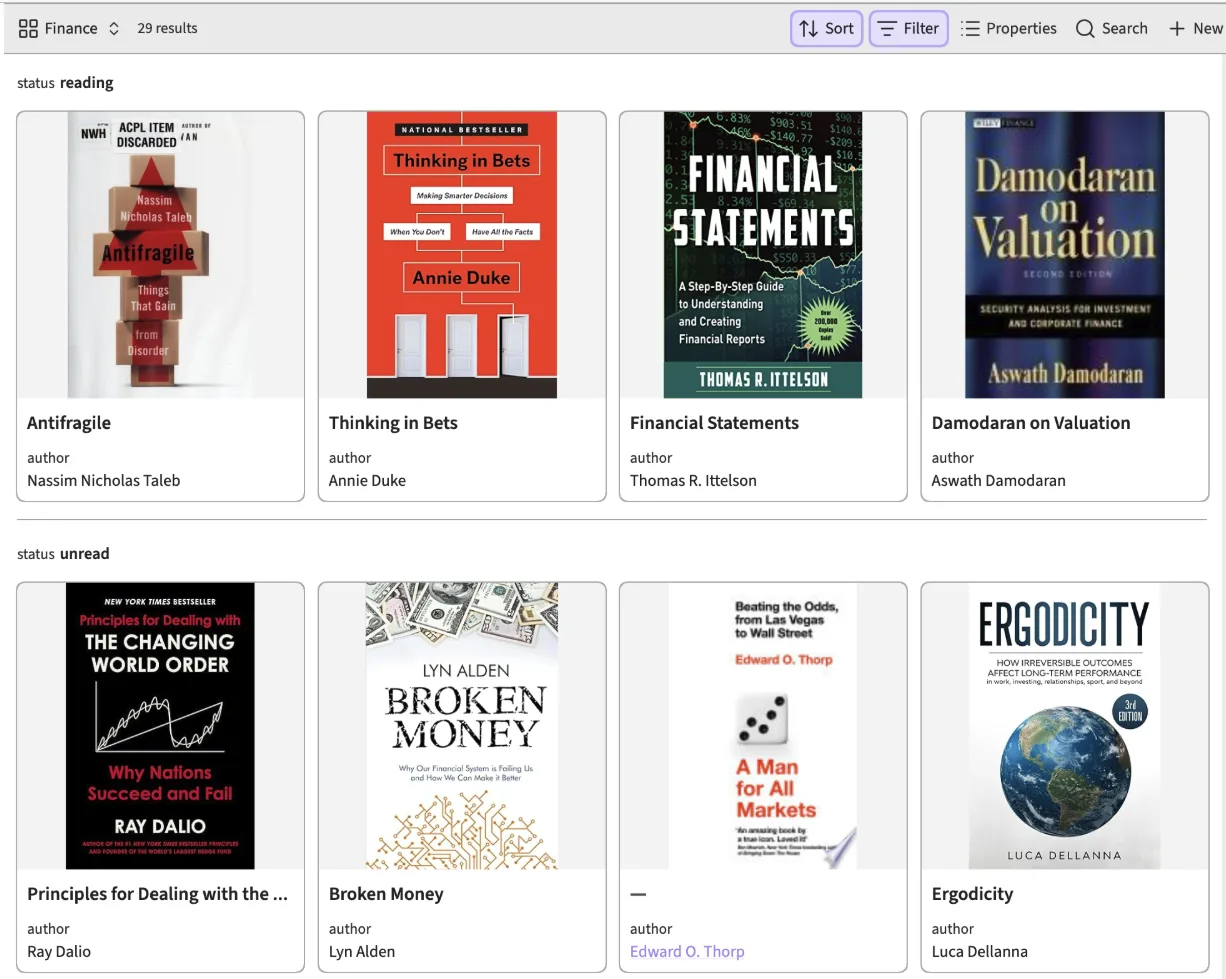Screen dimensions: 1226x979
Task: Open the Thinking in Bets cover image
Action: tap(462, 255)
